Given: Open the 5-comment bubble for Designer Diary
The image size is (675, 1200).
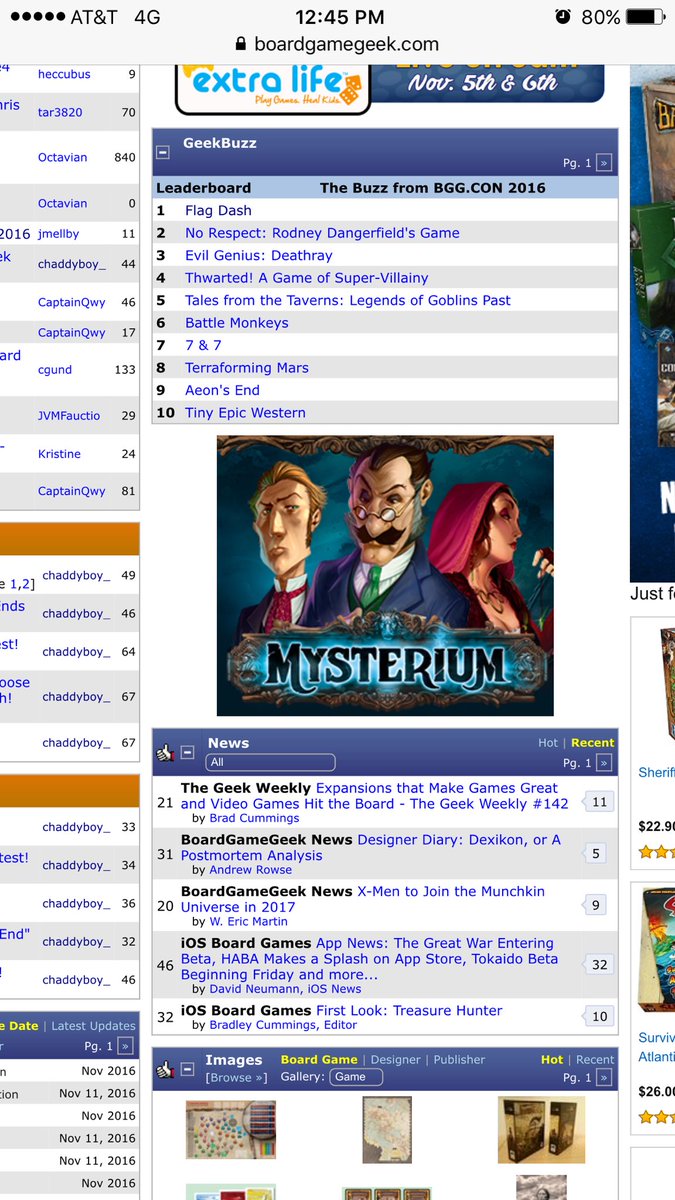Looking at the screenshot, I should (597, 853).
